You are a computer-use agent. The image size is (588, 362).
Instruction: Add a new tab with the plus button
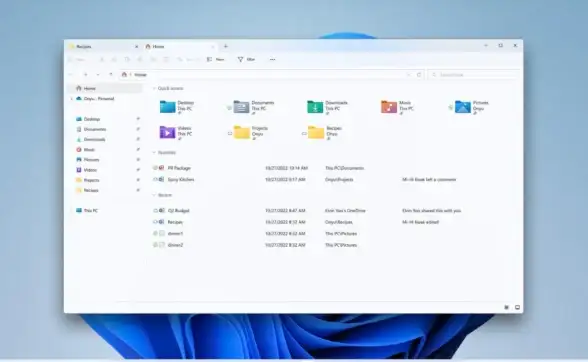click(x=226, y=46)
